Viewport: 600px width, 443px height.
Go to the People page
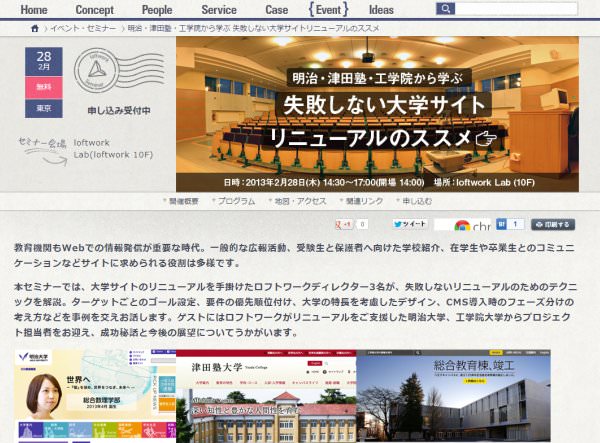pos(157,10)
